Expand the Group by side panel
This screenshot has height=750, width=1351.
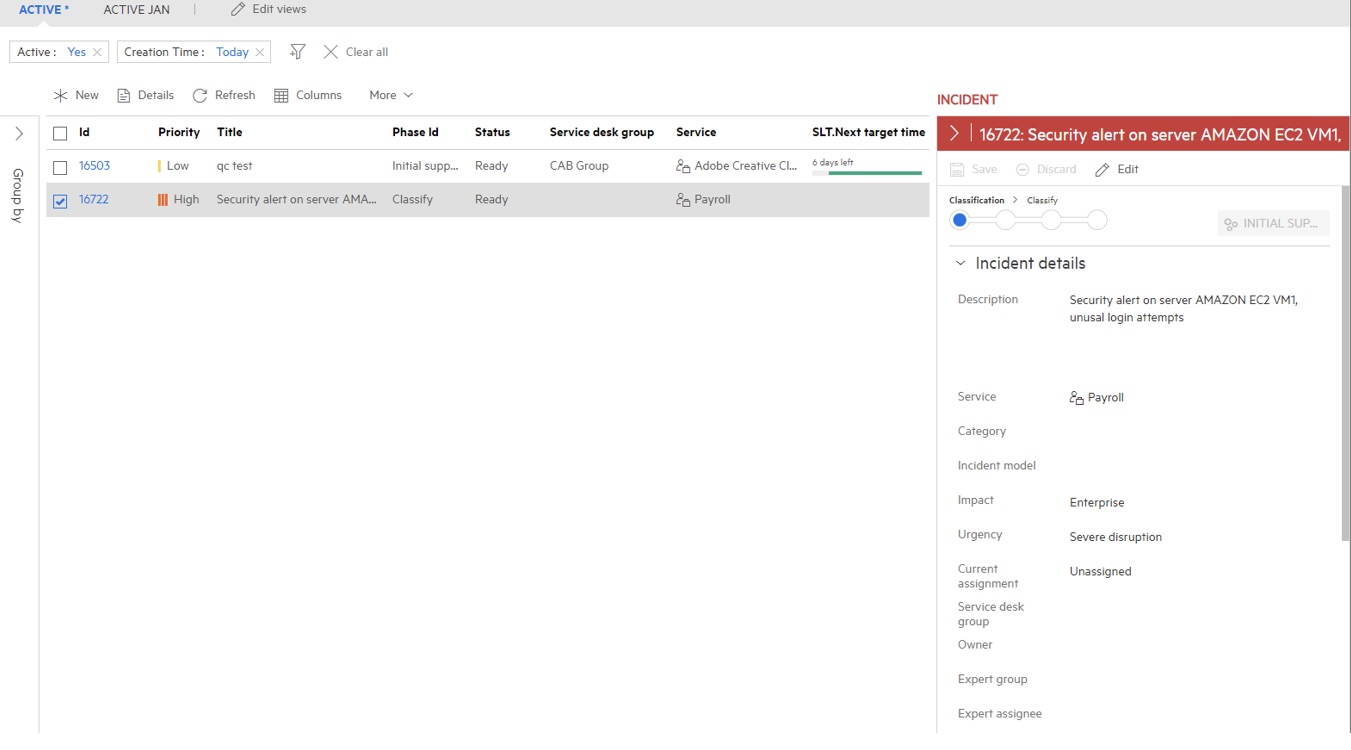coord(17,131)
